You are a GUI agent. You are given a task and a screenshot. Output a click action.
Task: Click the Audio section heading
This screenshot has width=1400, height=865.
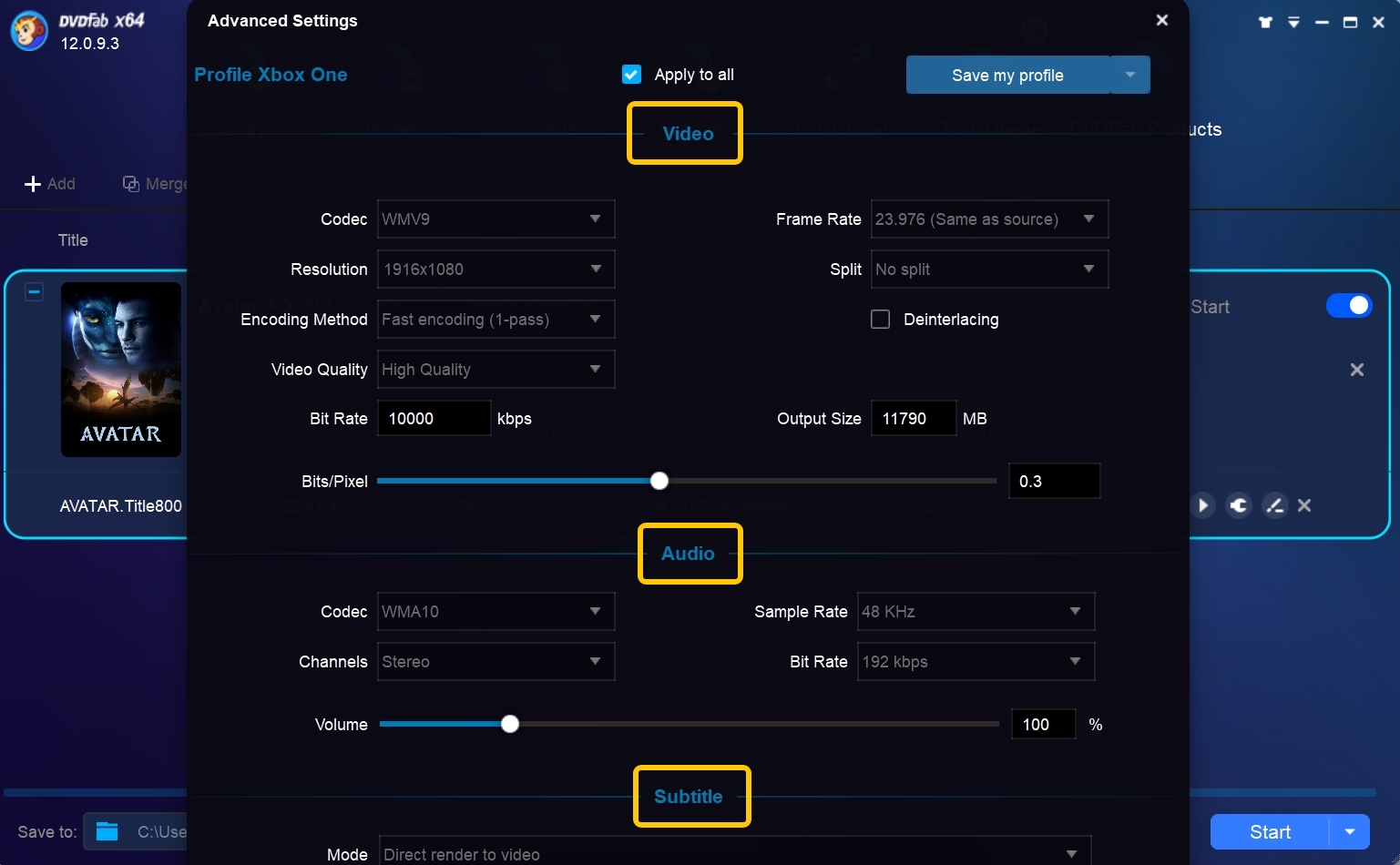pos(688,554)
